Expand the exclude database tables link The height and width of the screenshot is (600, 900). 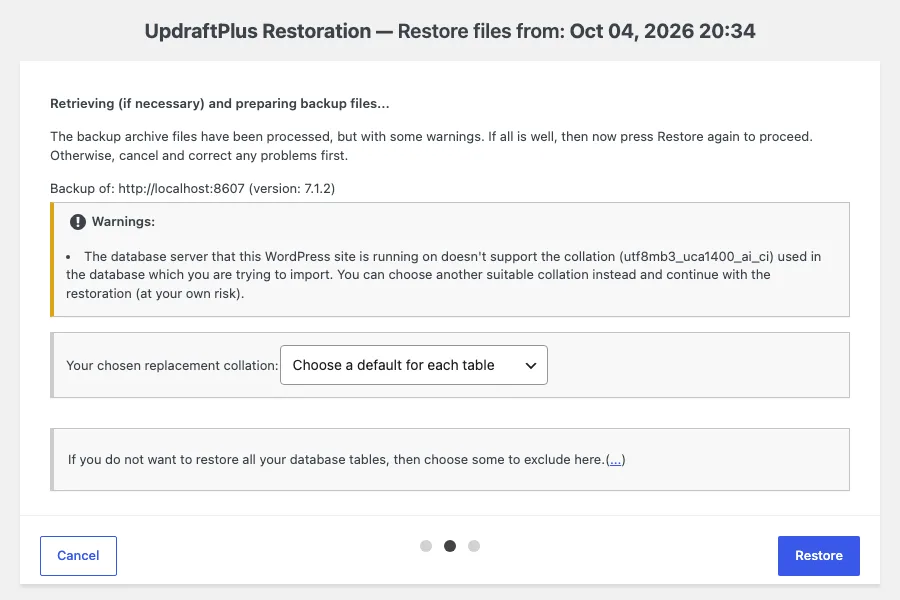coord(615,459)
